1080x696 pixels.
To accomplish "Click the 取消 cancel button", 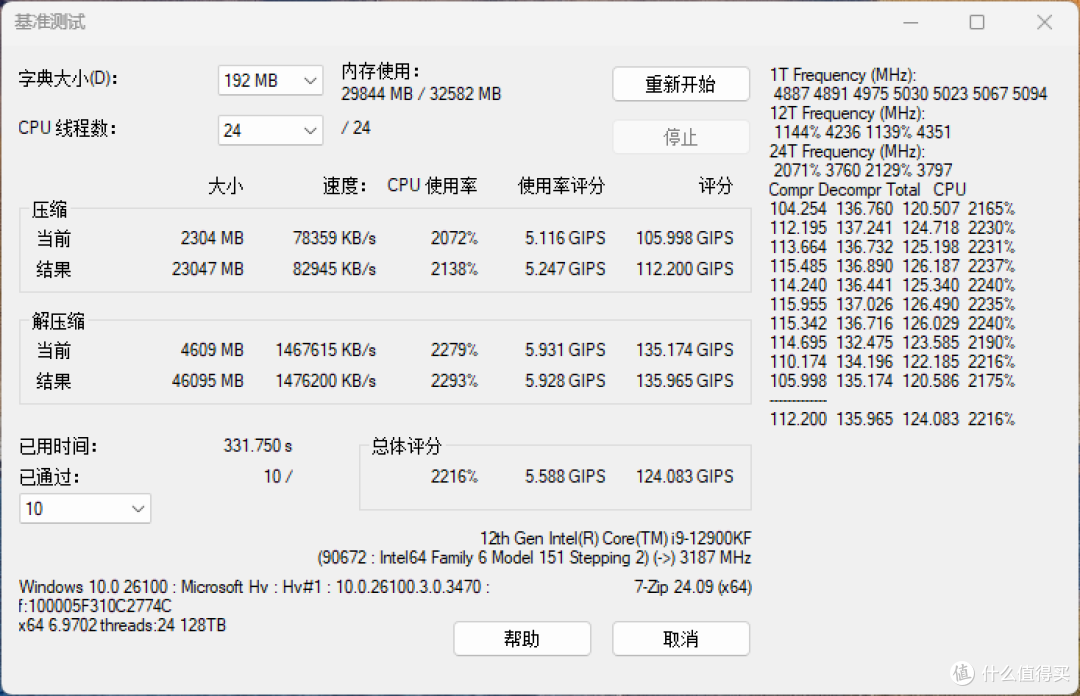I will click(681, 638).
